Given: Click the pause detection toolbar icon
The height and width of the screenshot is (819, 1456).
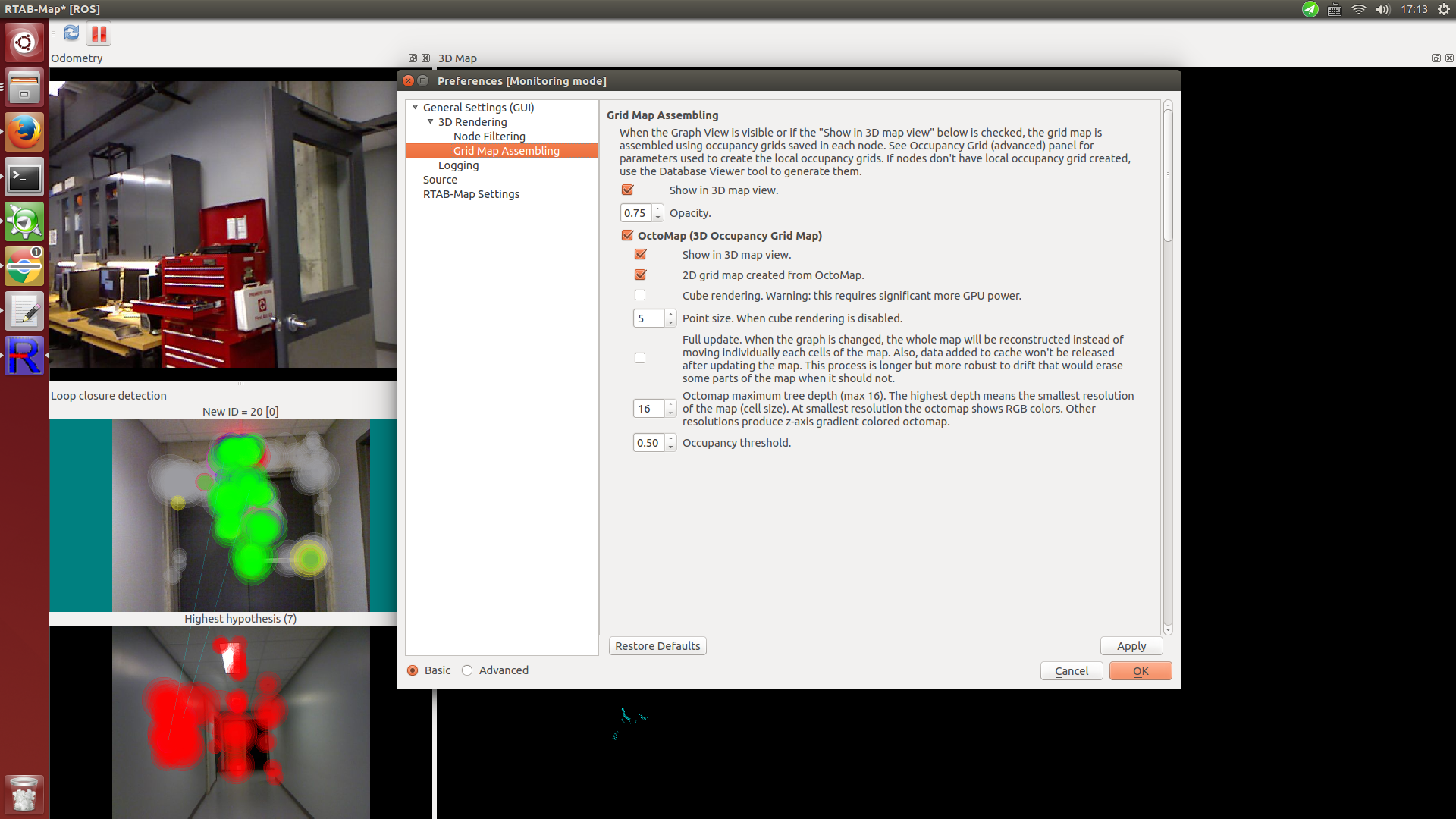Looking at the screenshot, I should pos(99,34).
